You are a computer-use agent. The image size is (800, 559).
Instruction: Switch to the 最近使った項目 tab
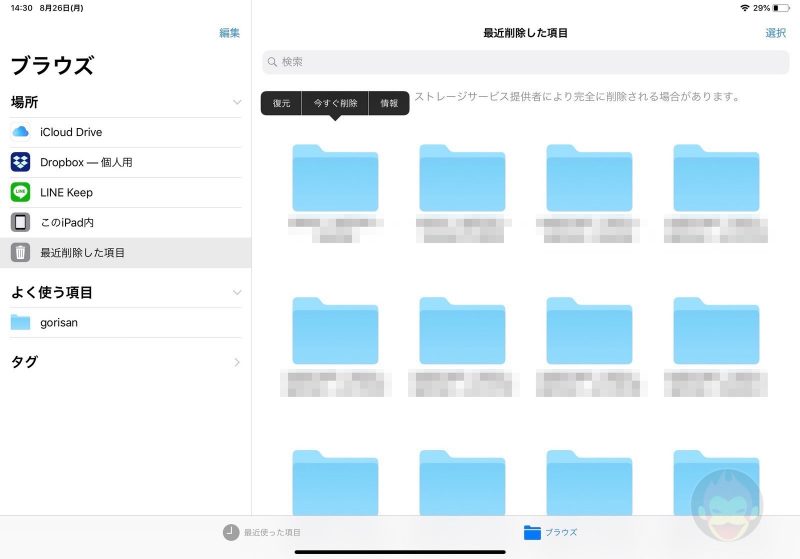tap(262, 532)
